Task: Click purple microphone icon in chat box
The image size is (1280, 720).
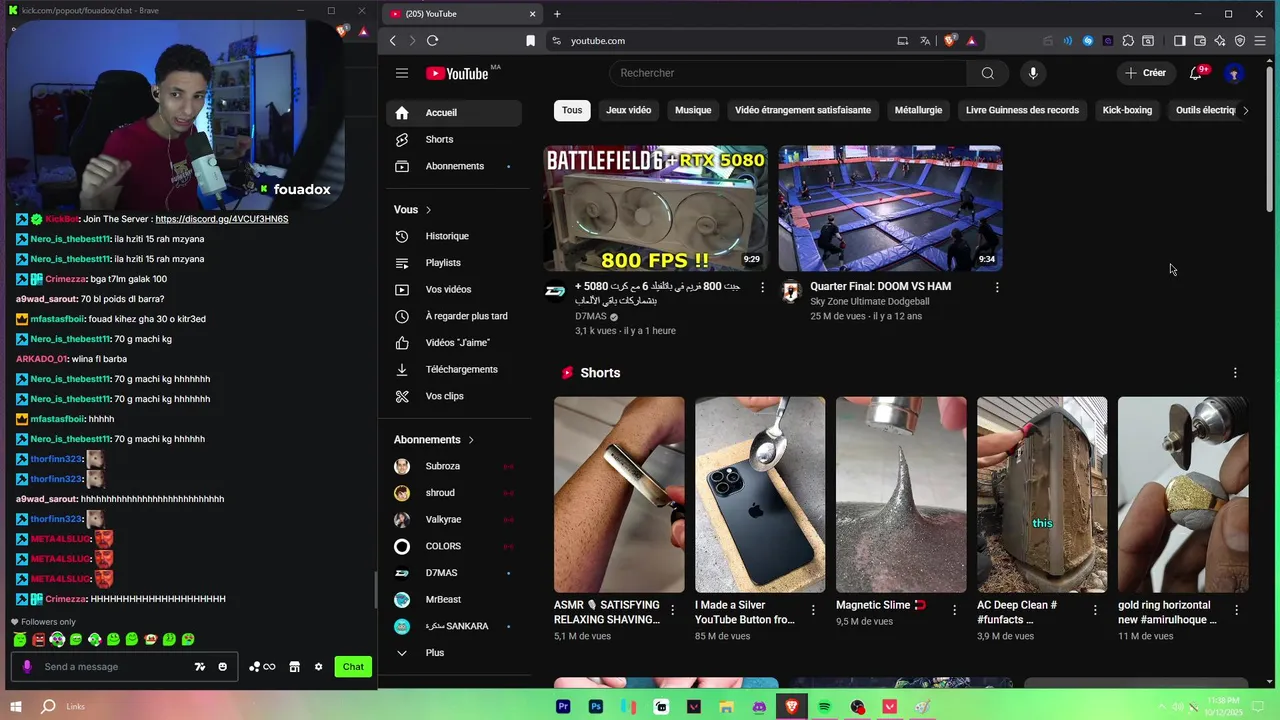Action: (27, 667)
